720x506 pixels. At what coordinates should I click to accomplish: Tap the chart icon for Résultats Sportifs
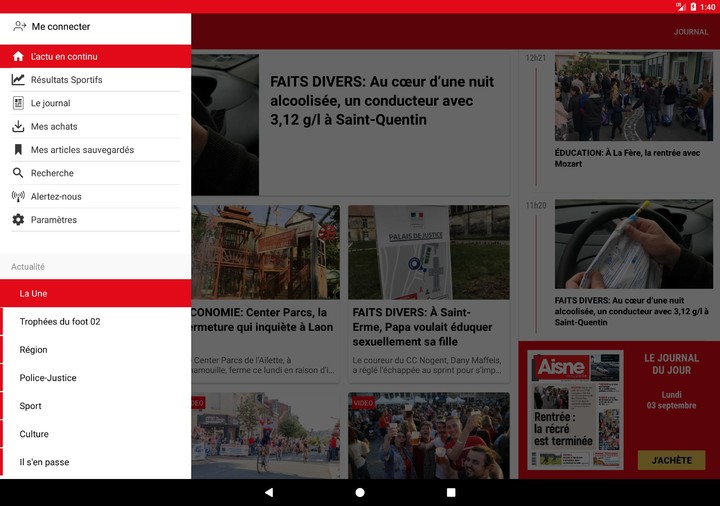click(x=18, y=80)
